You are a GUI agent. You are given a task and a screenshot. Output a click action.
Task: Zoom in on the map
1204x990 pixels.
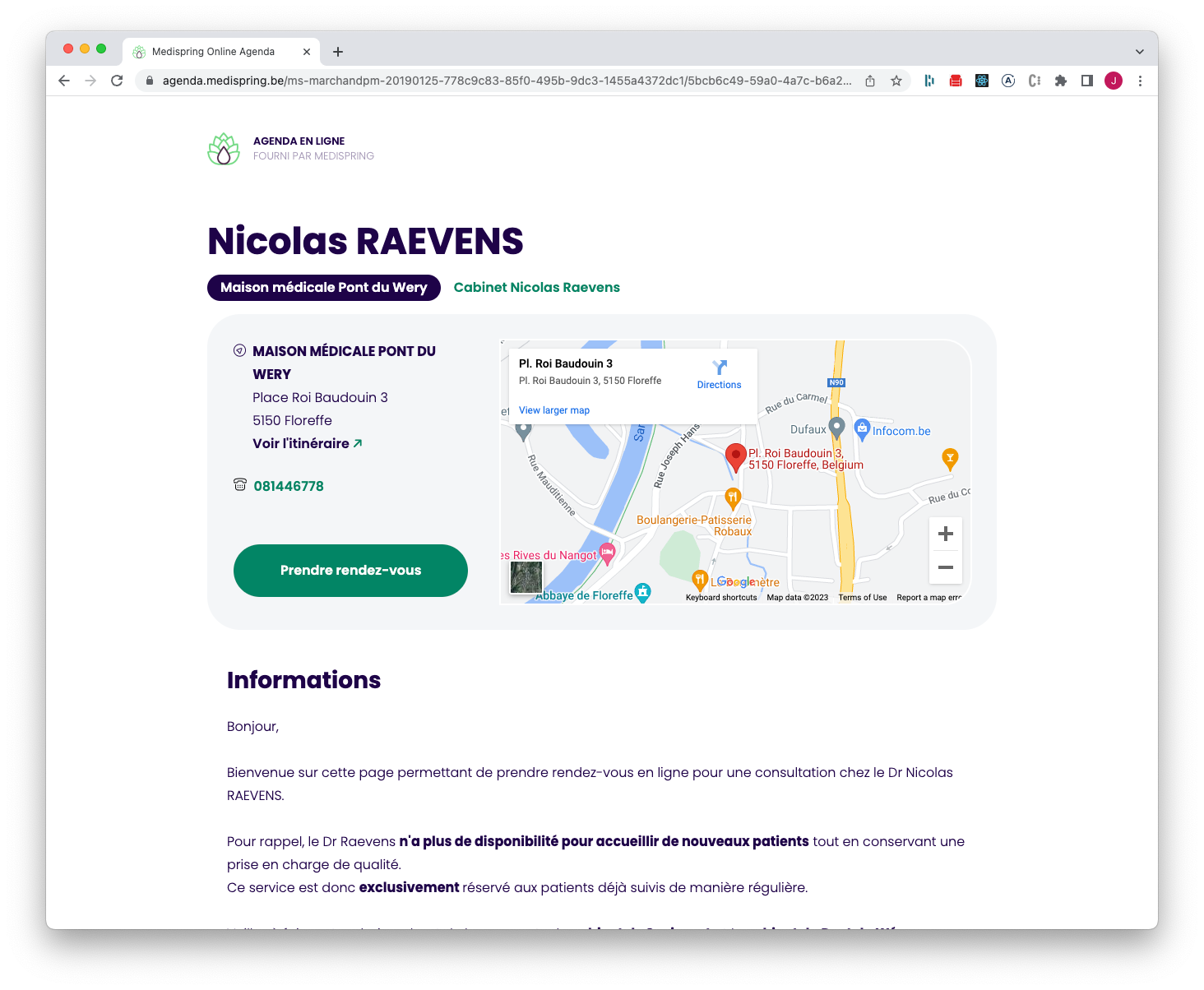[946, 534]
